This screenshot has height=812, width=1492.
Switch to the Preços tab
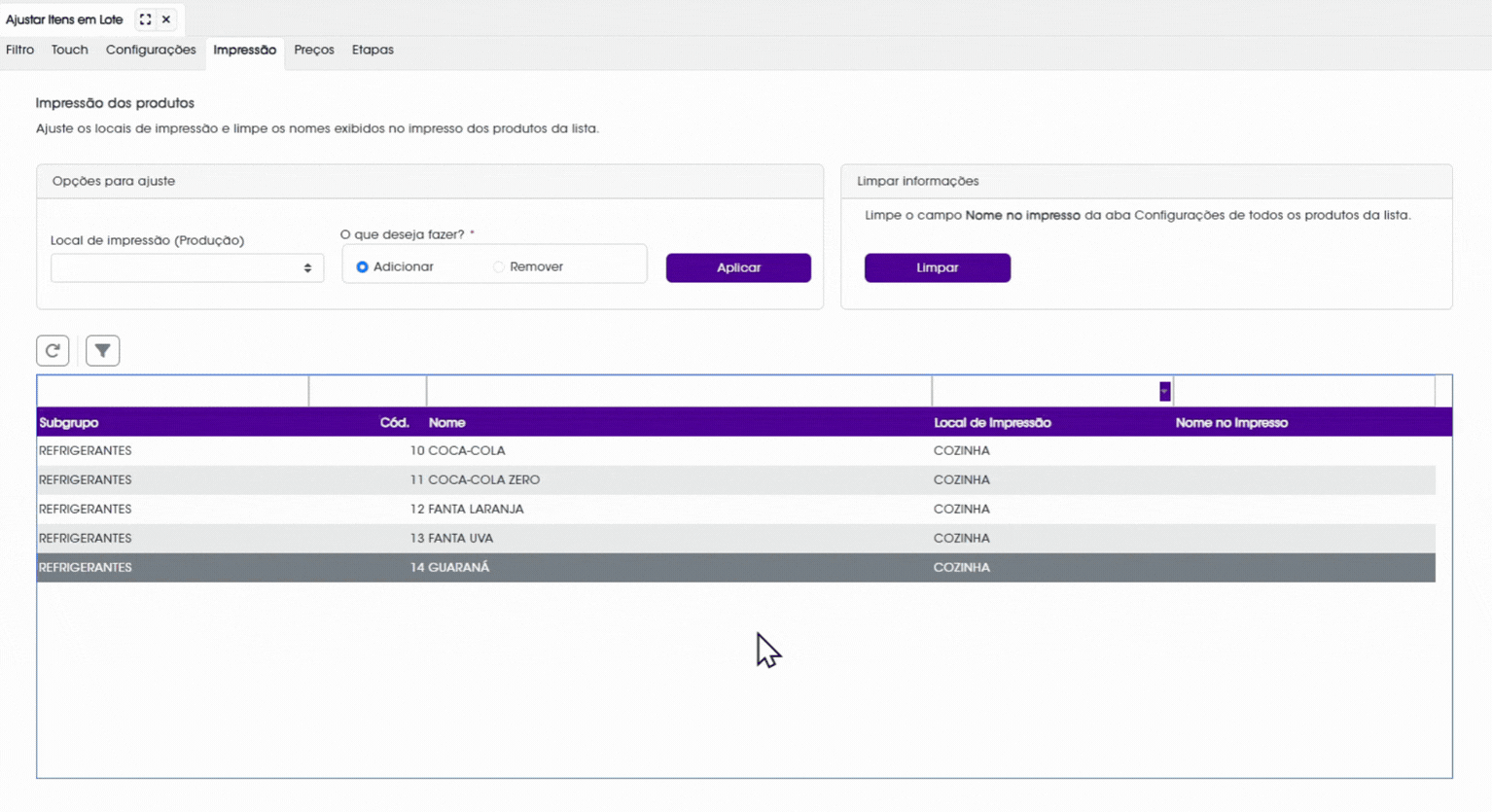(x=314, y=50)
